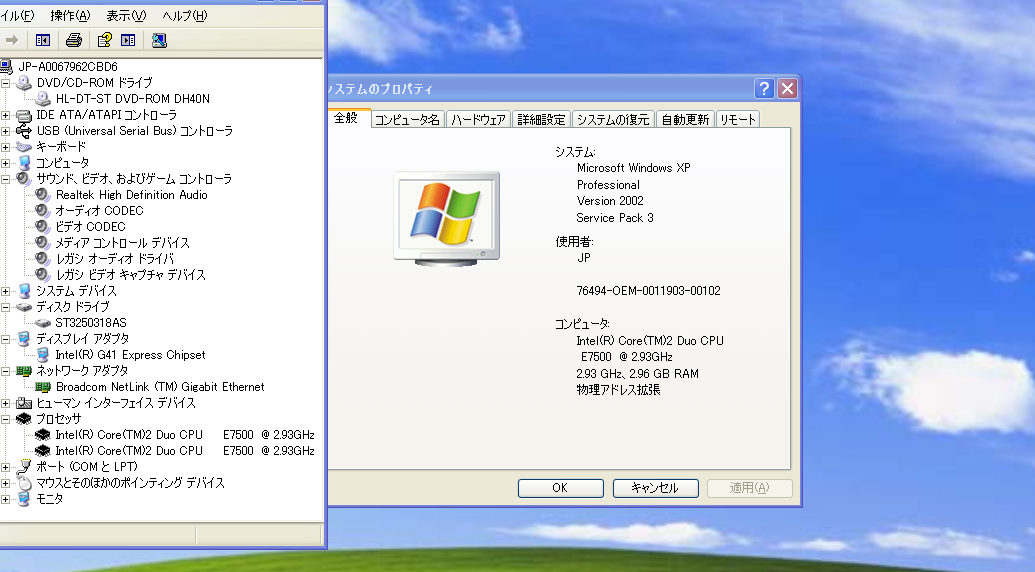This screenshot has width=1035, height=572.
Task: Select レガシ オーディオ ドライバ entry
Action: 114,259
